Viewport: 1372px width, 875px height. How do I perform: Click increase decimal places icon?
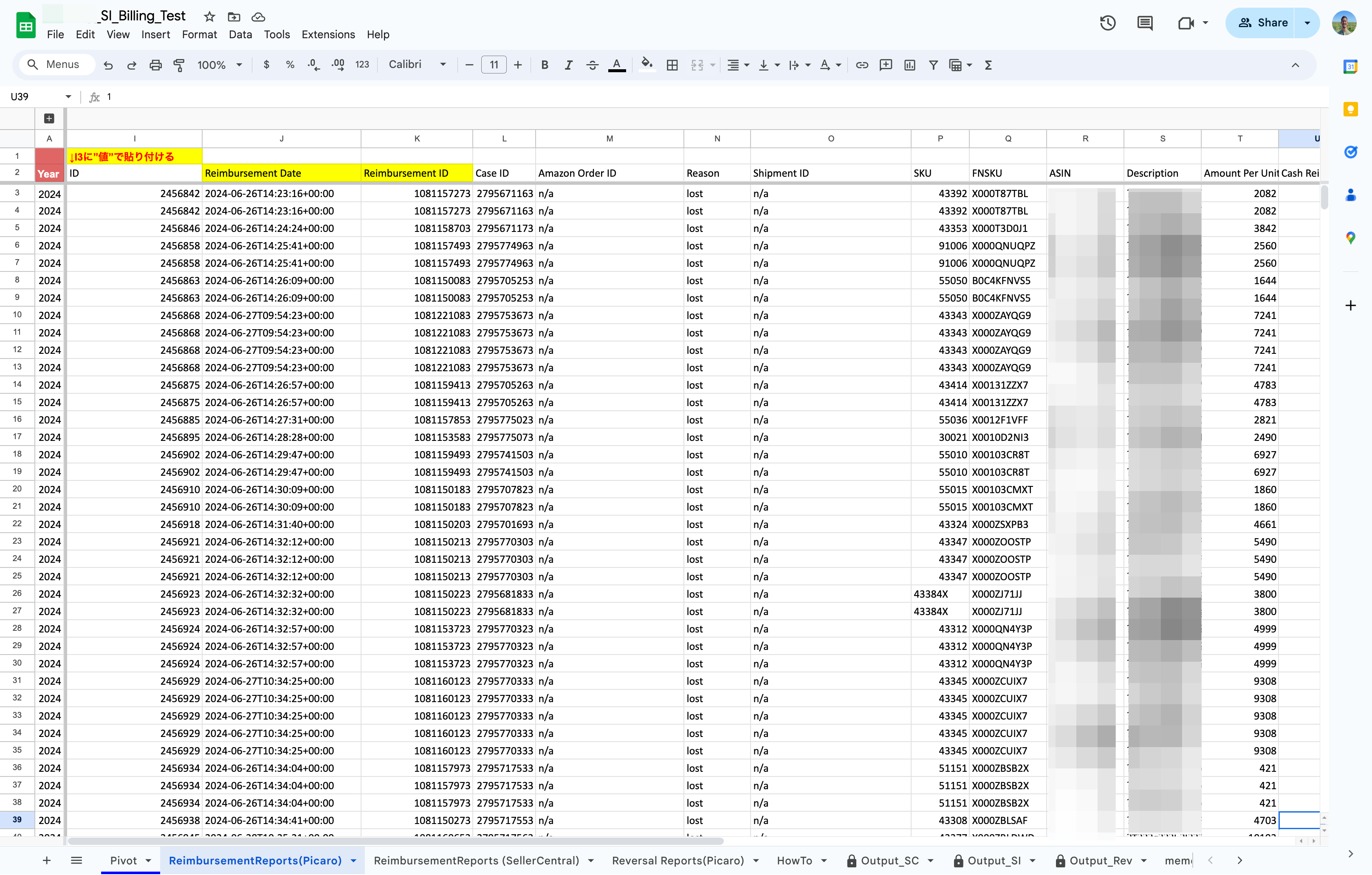point(338,65)
